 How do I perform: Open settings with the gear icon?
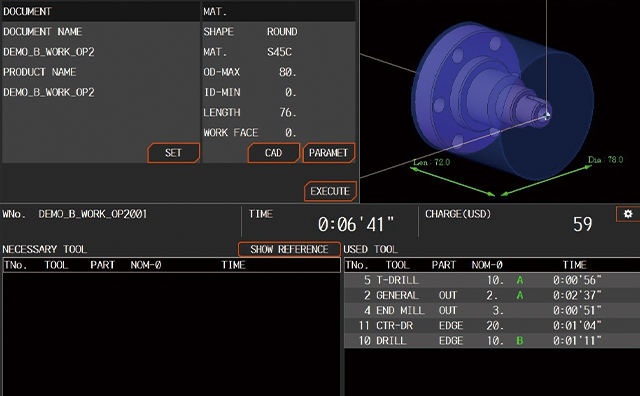click(628, 214)
